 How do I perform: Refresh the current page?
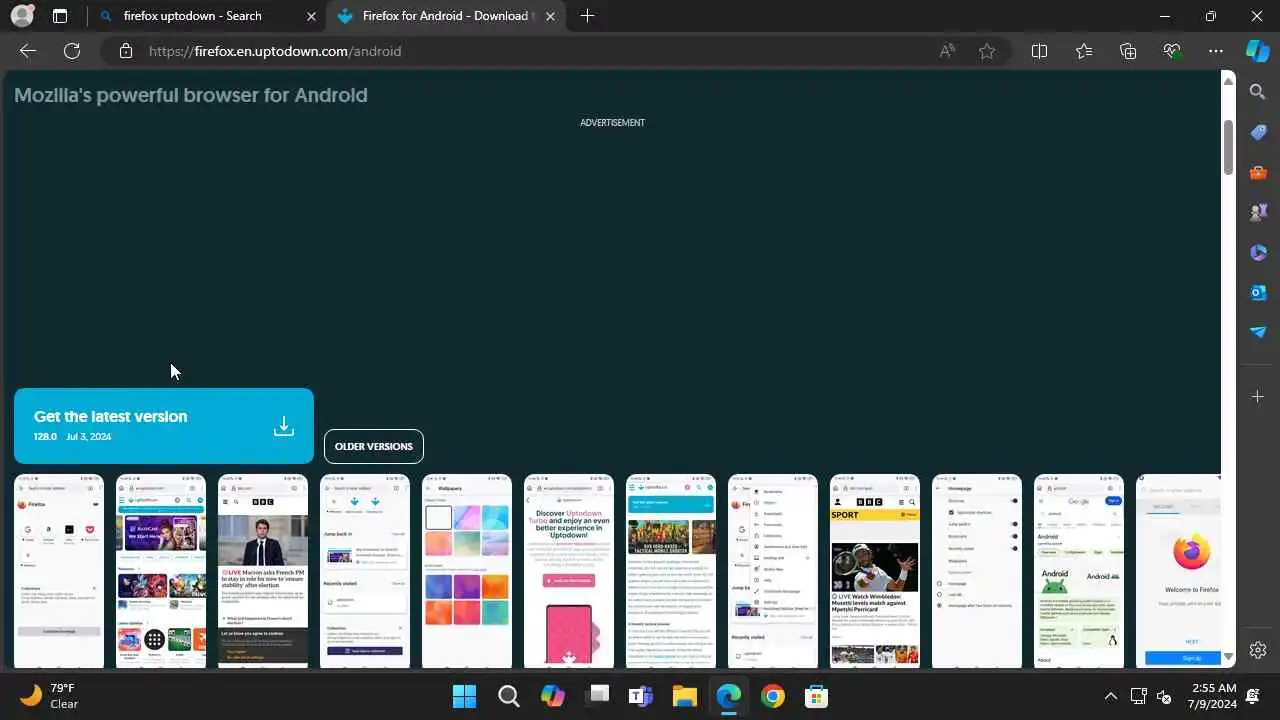[x=72, y=51]
